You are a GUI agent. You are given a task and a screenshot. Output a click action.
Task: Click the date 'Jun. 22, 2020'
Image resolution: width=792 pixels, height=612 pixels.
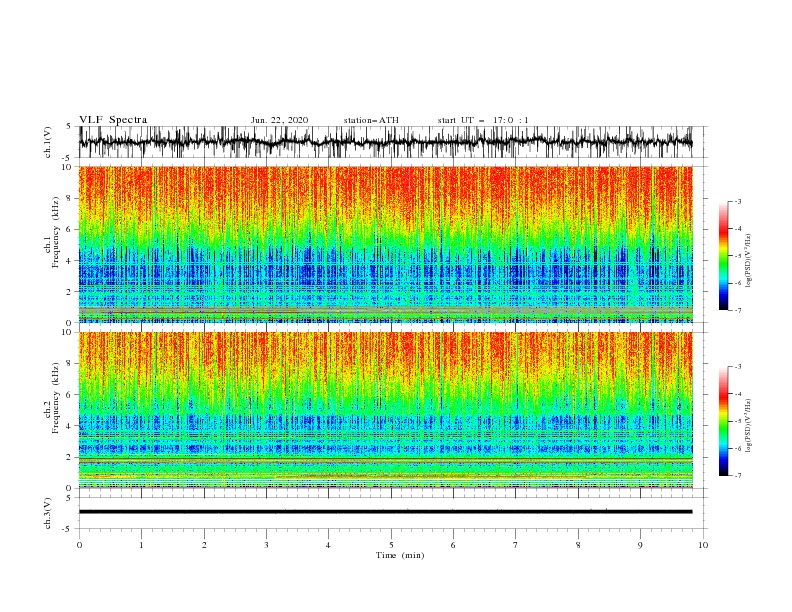279,120
